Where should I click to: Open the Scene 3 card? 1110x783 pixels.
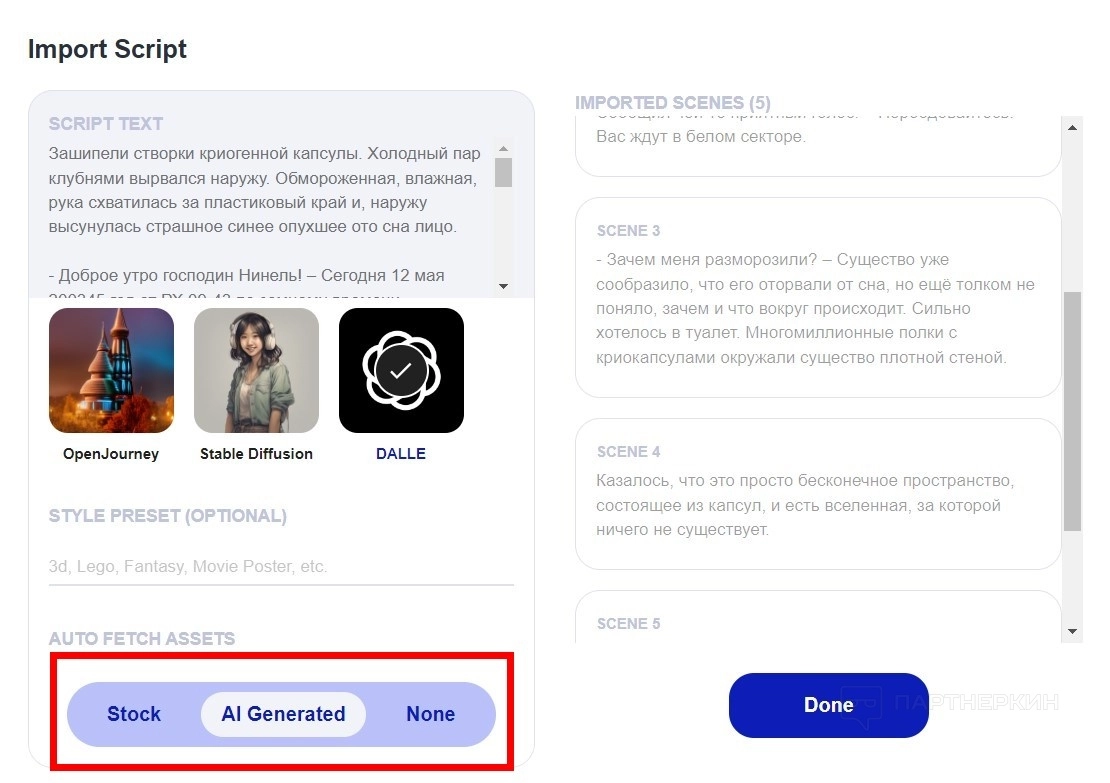[817, 297]
